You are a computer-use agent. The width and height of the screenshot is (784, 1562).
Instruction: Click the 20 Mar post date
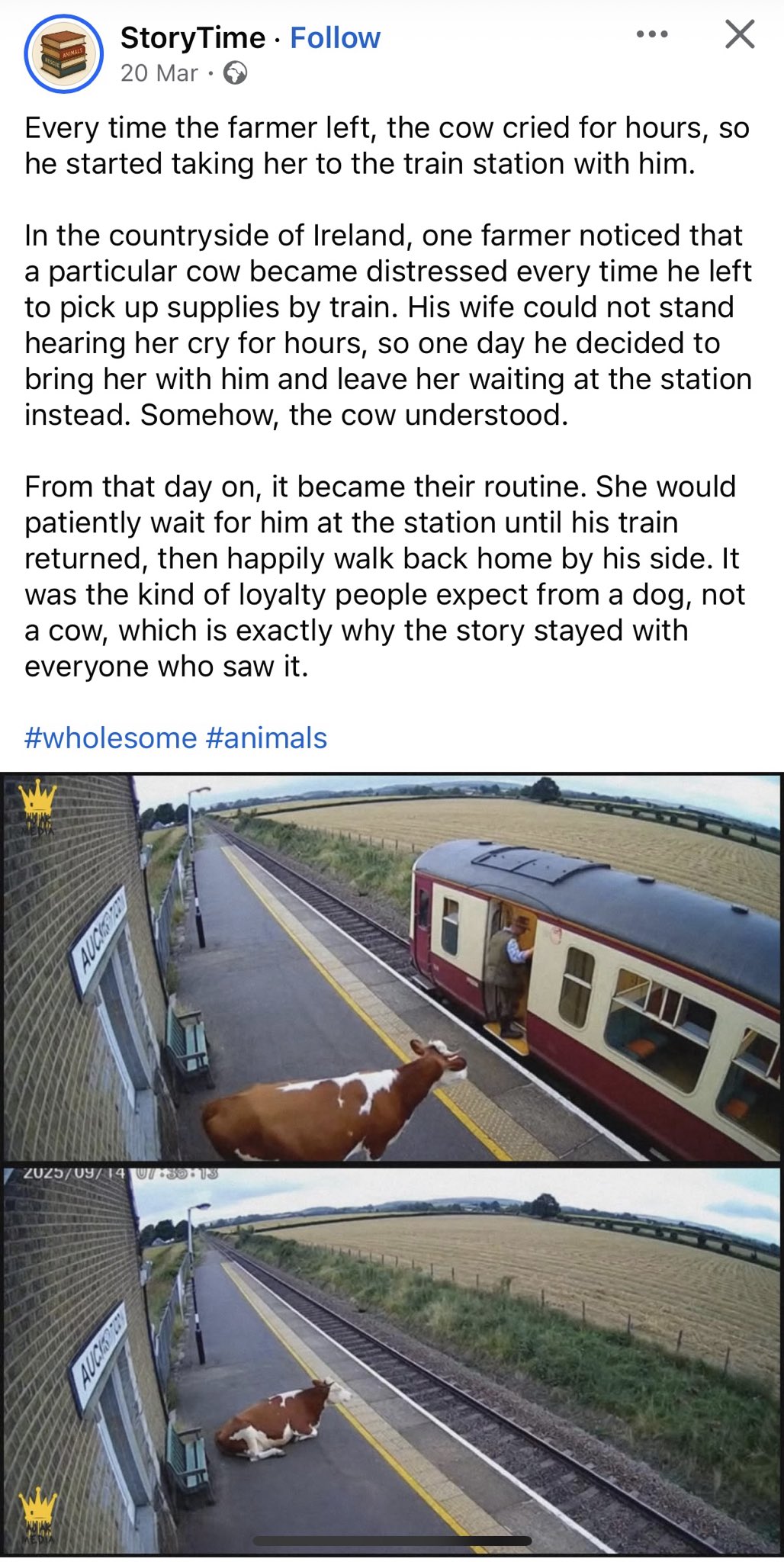point(159,73)
